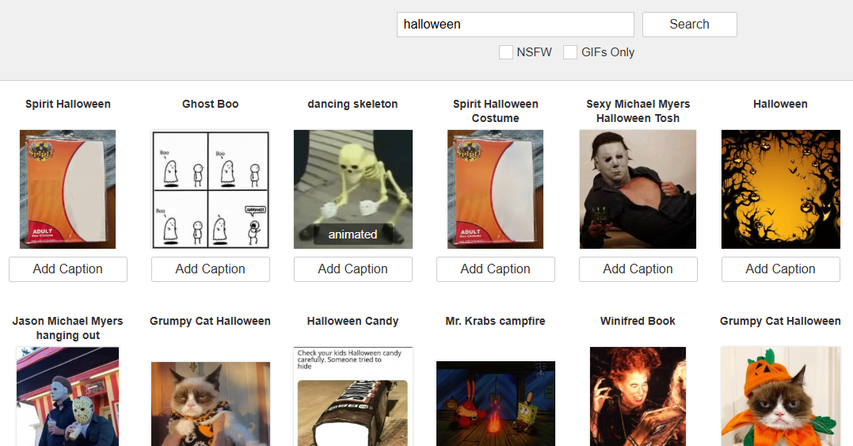Select the Jason and Michael Myers thumbnail
This screenshot has height=446, width=853.
point(68,397)
